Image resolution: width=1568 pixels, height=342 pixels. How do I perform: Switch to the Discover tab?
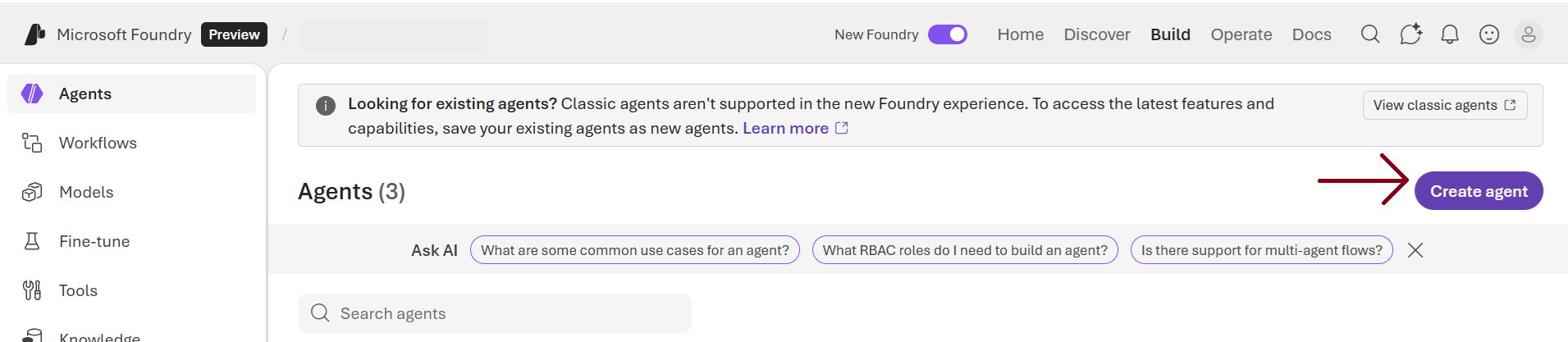(x=1096, y=34)
